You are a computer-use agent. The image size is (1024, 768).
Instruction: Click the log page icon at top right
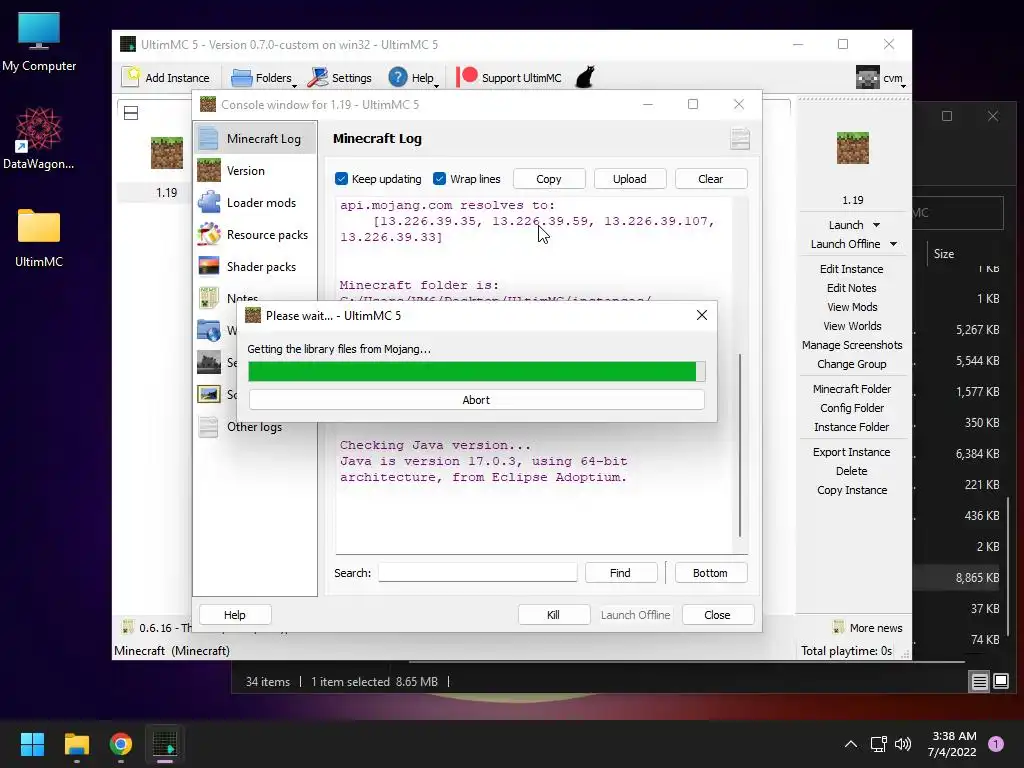point(740,138)
